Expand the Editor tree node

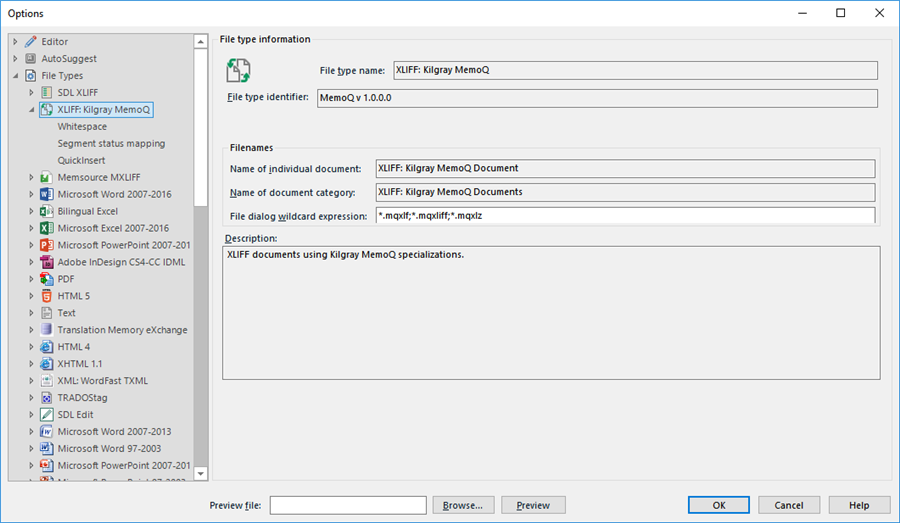[15, 41]
